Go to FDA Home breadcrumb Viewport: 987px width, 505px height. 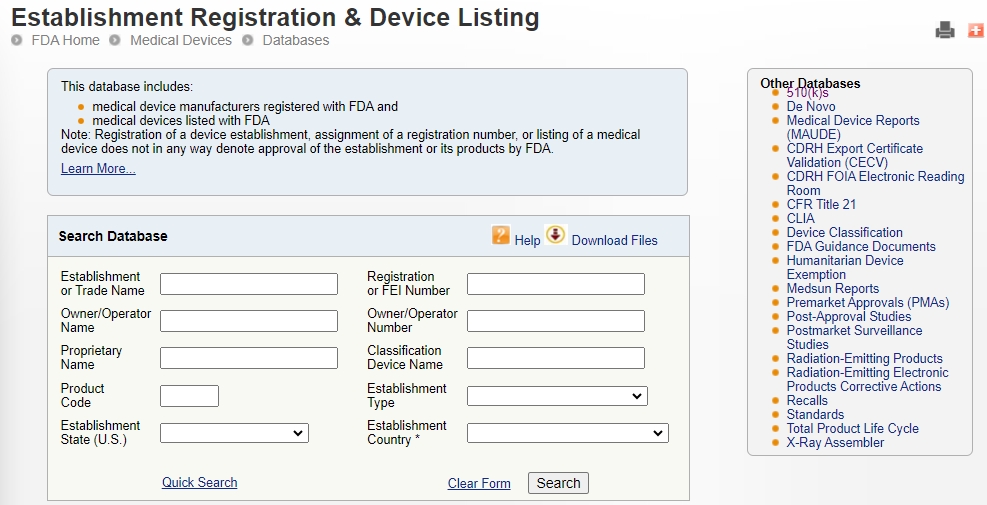pos(65,40)
